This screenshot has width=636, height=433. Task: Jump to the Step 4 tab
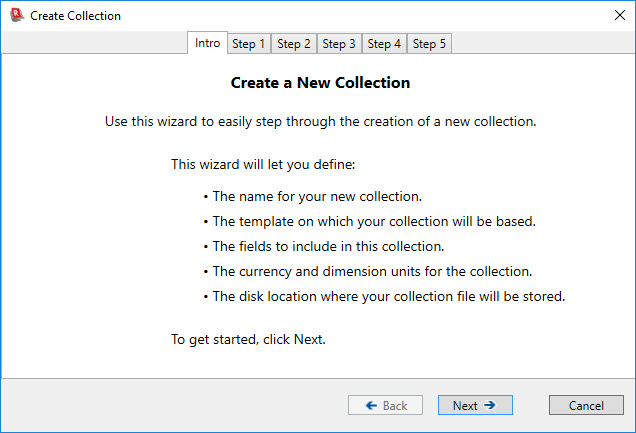coord(384,44)
